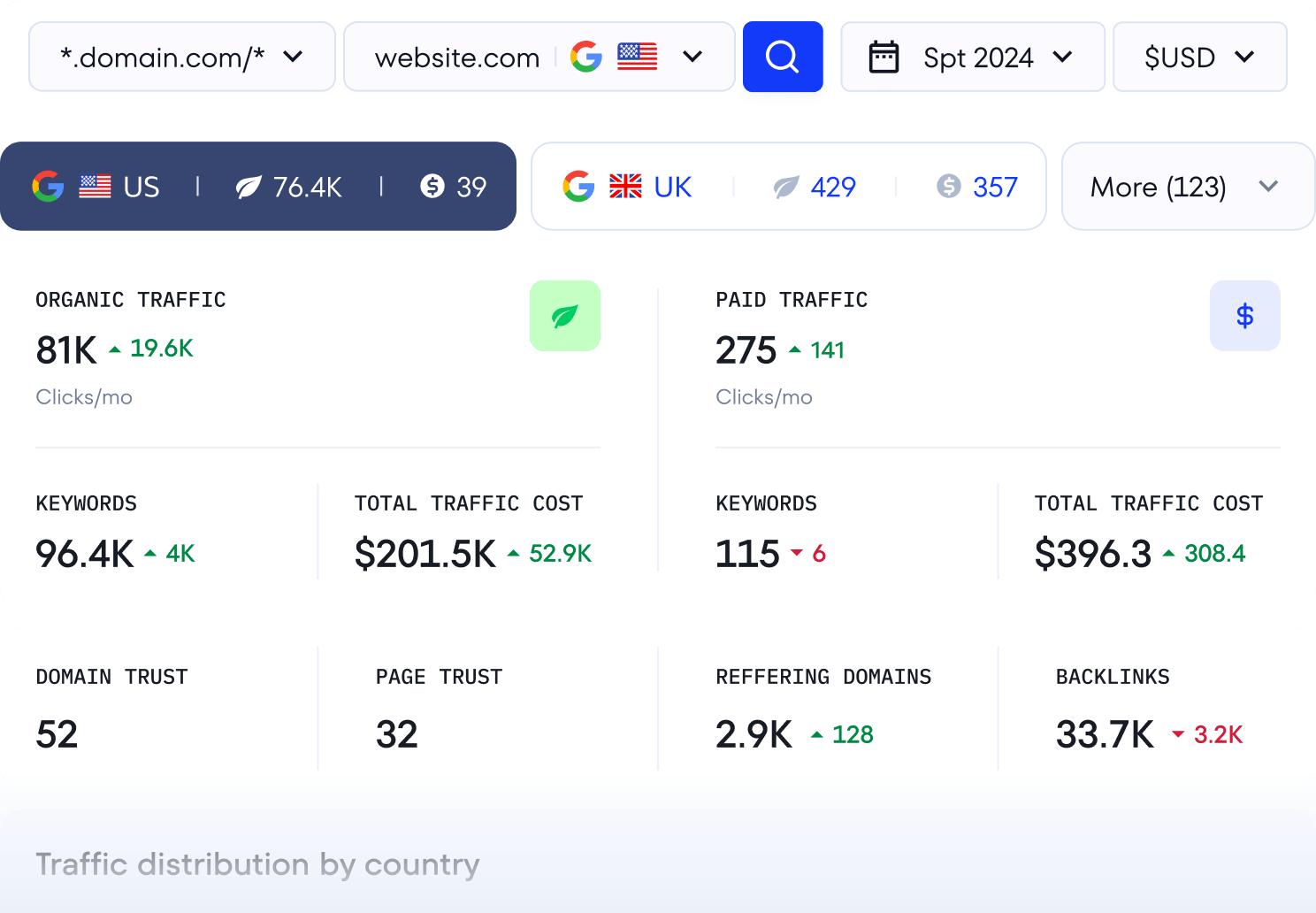Click the dollar coin icon in US tab
The height and width of the screenshot is (913, 1316).
click(x=432, y=187)
